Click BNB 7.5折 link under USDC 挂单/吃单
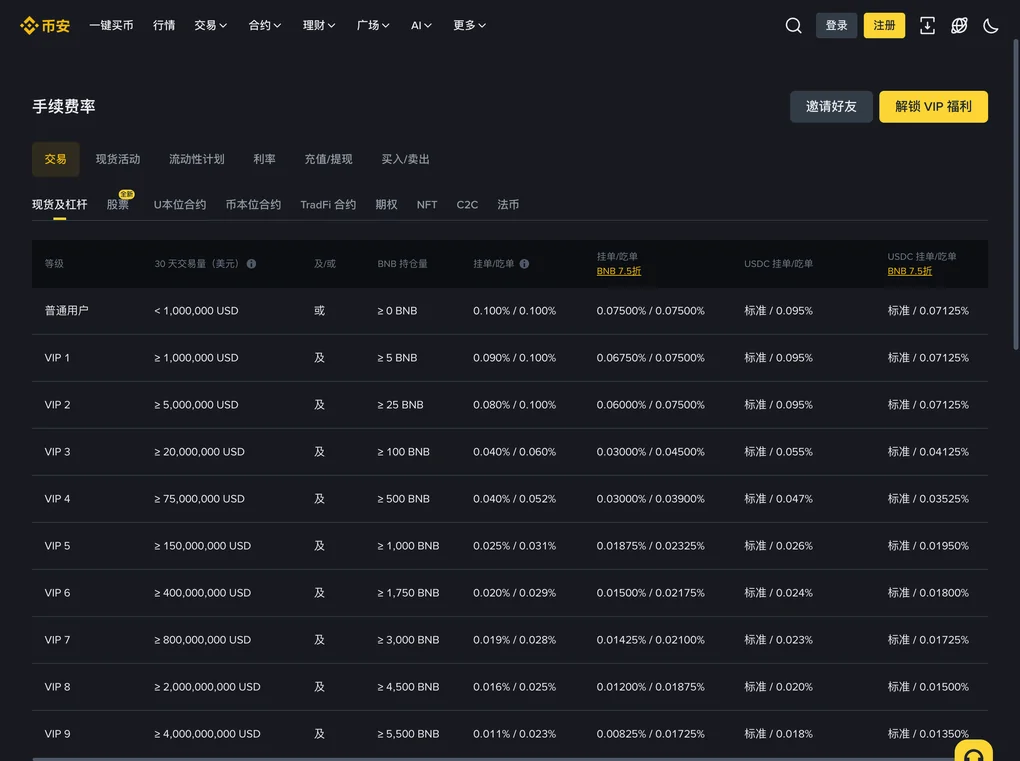This screenshot has height=761, width=1020. click(x=909, y=271)
